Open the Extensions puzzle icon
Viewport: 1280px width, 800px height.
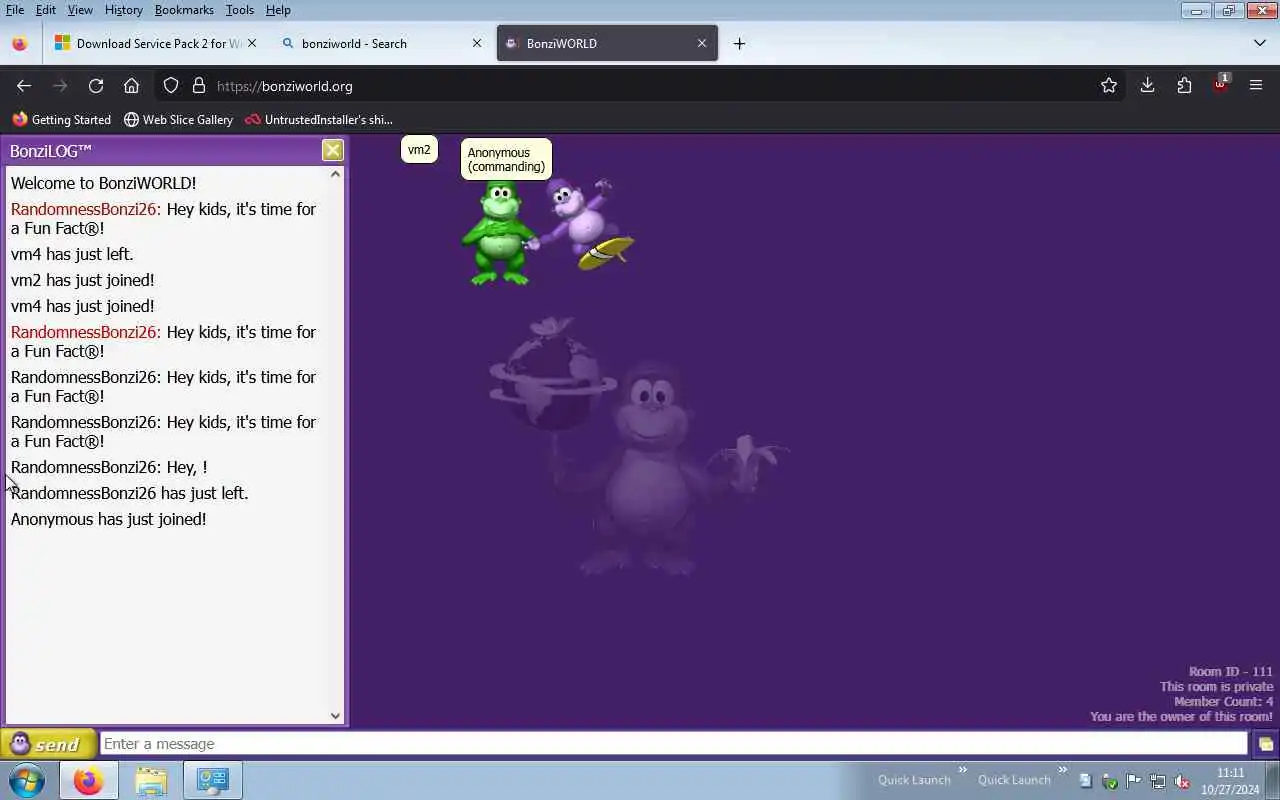click(x=1184, y=86)
